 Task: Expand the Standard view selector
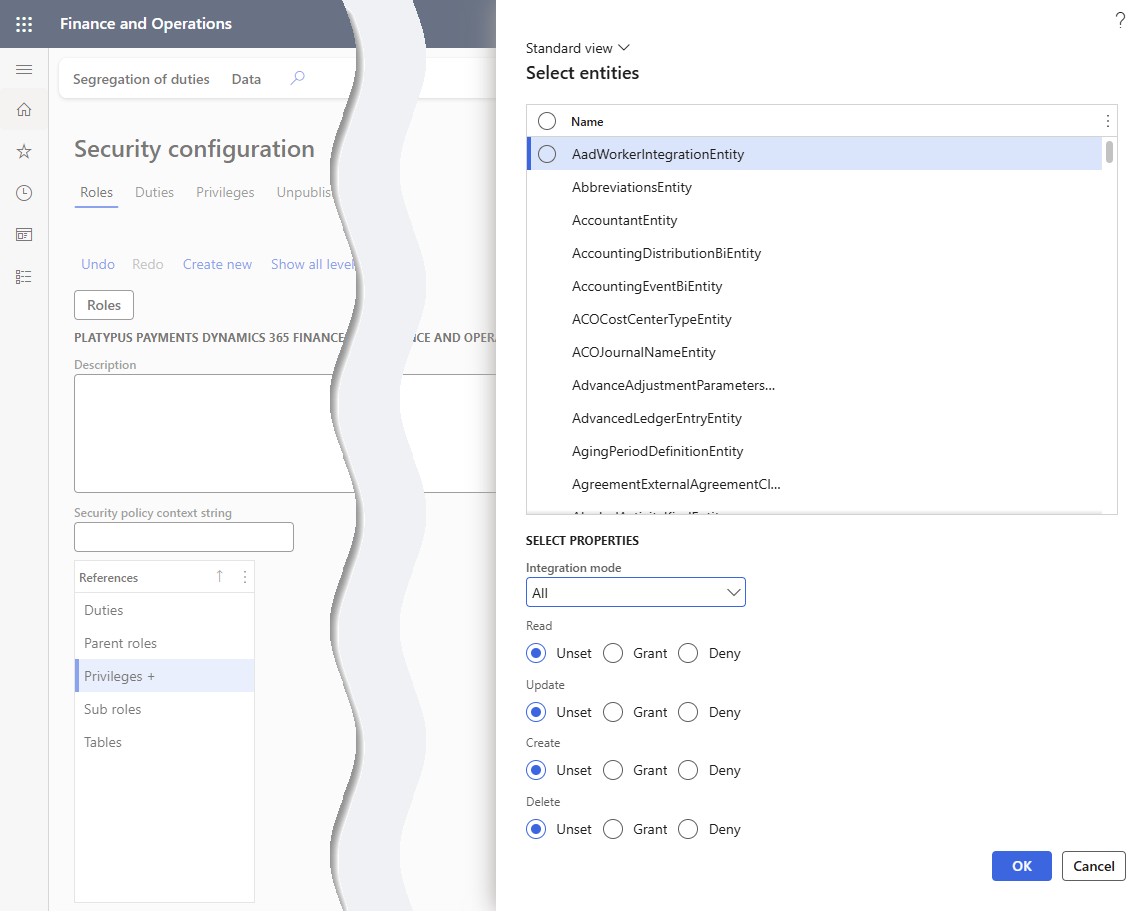(578, 48)
